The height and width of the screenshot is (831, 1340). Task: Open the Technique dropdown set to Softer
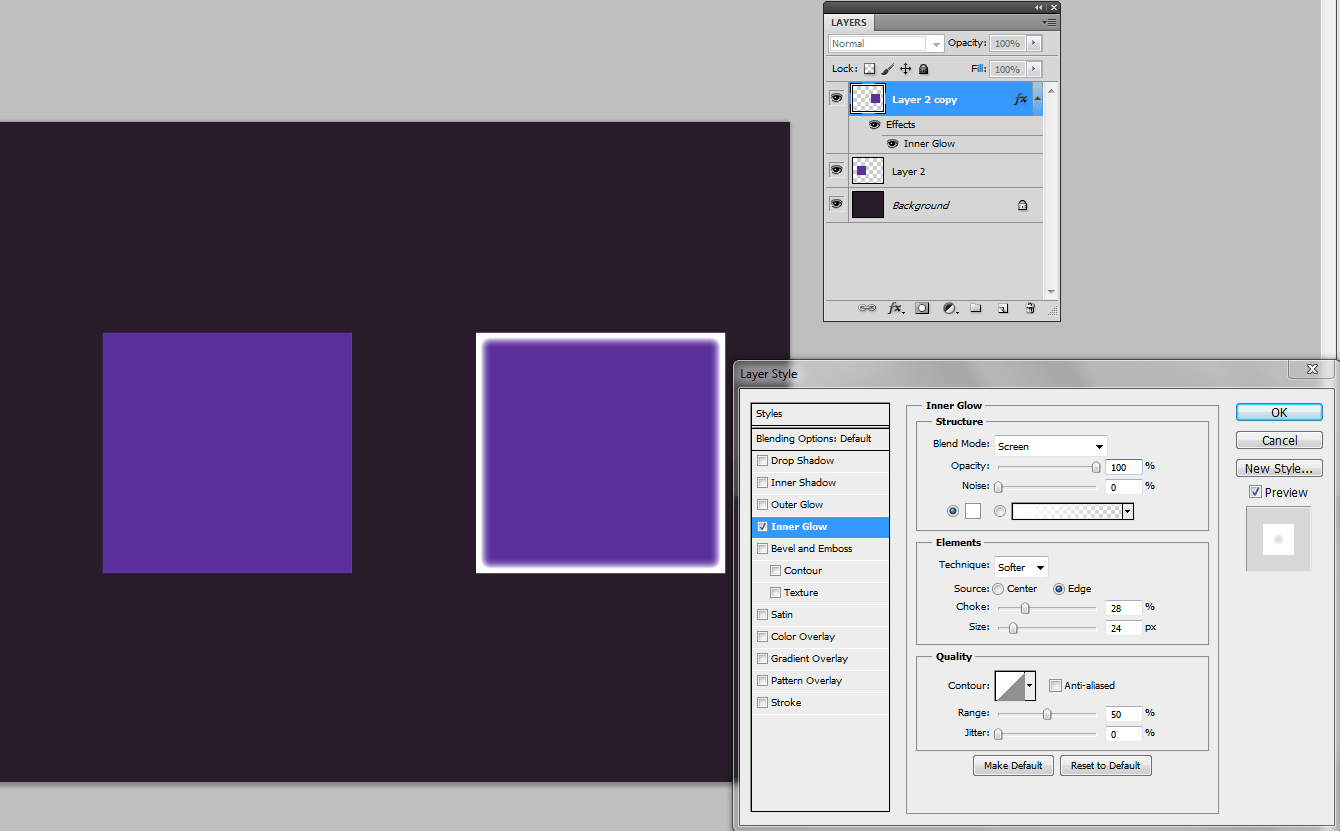pos(1021,567)
